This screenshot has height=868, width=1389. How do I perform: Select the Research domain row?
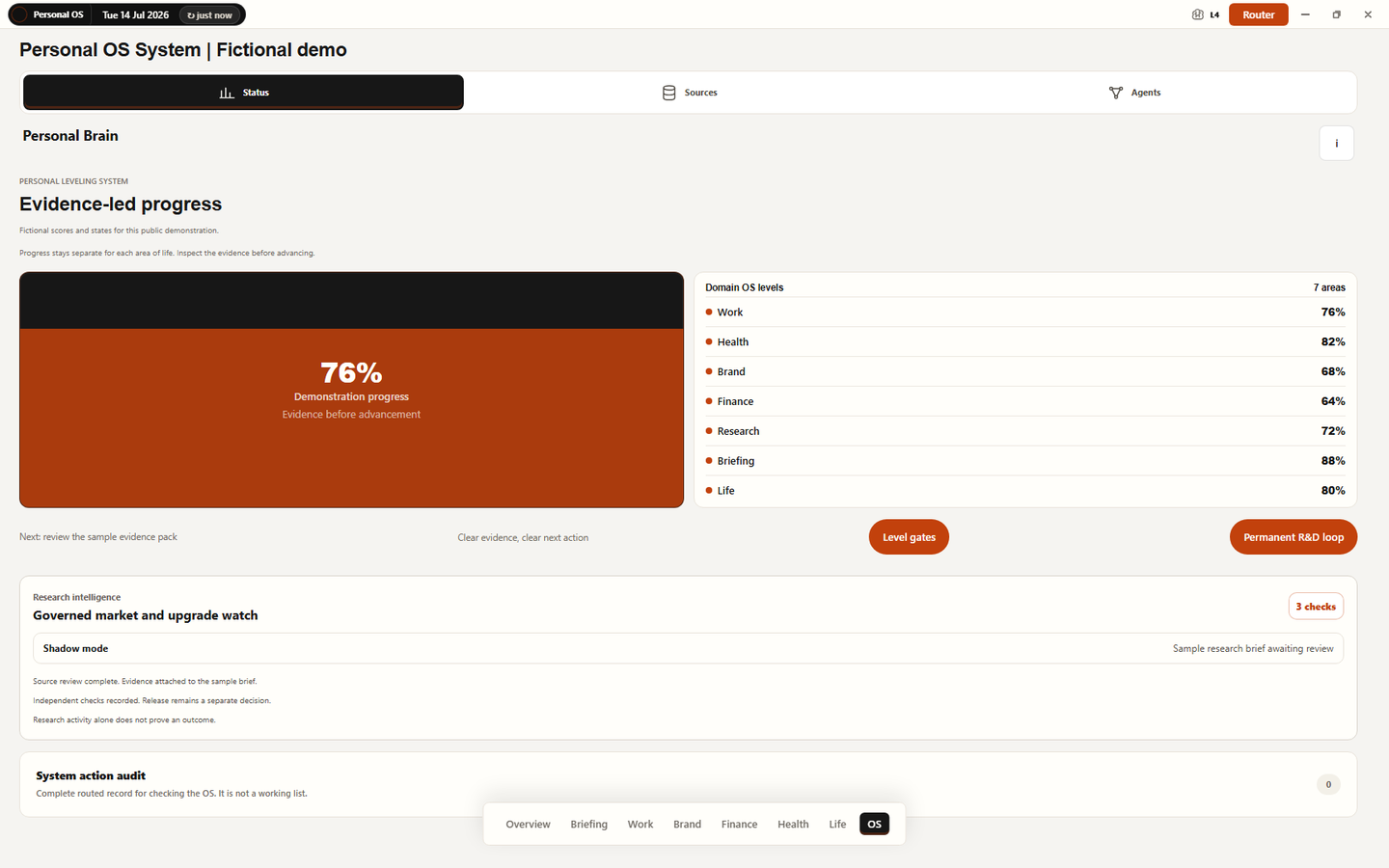1024,431
